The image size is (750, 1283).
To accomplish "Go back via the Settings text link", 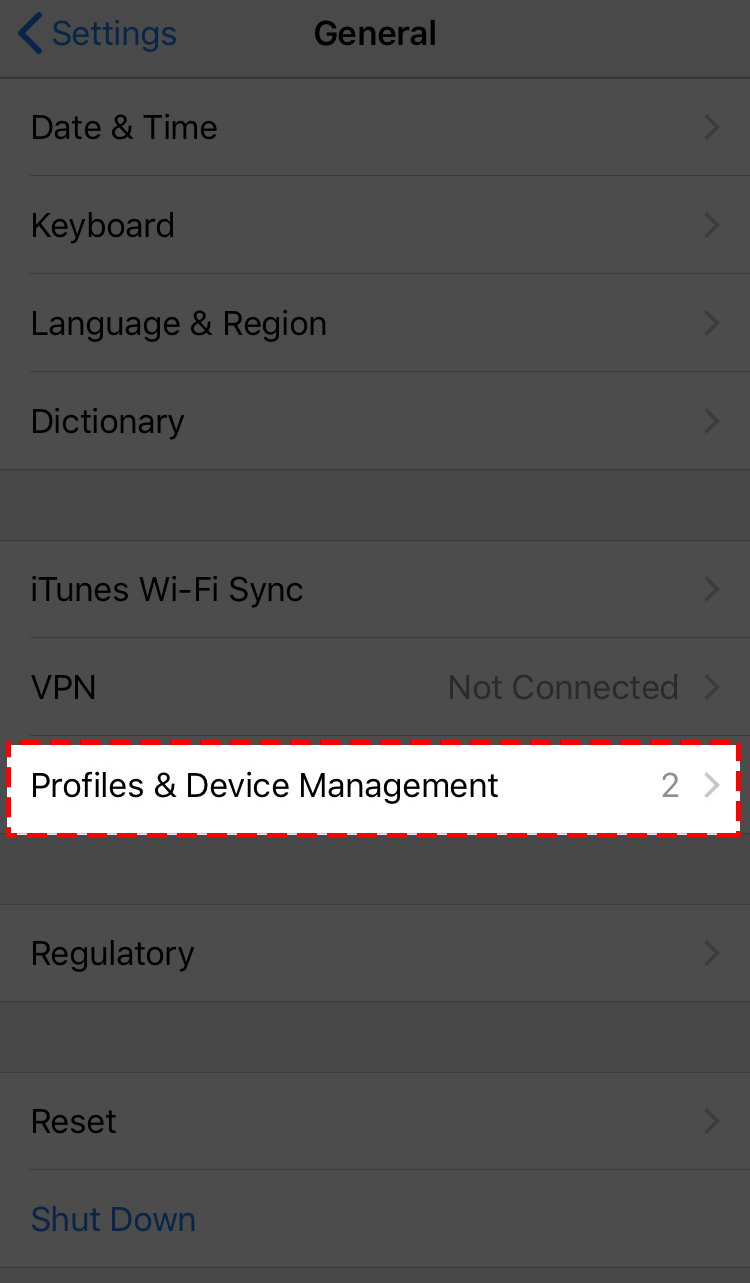I will pyautogui.click(x=114, y=34).
